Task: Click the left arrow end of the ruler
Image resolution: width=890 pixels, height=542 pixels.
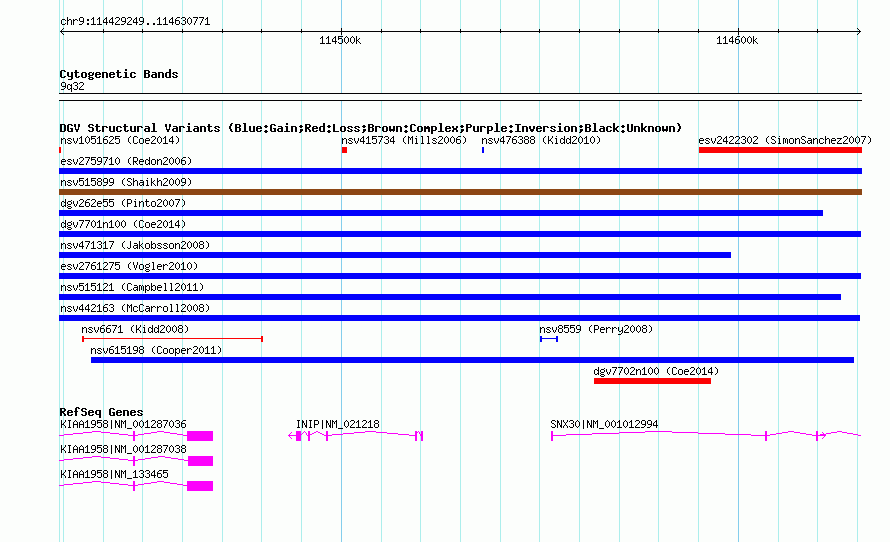Action: (x=62, y=32)
